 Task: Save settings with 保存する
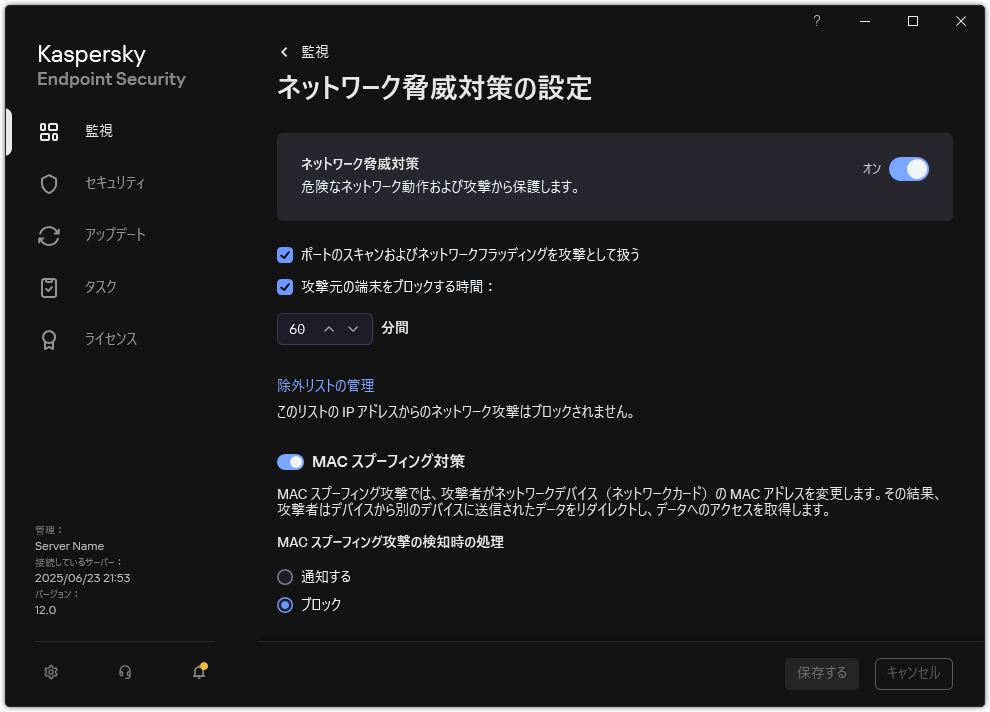tap(821, 673)
